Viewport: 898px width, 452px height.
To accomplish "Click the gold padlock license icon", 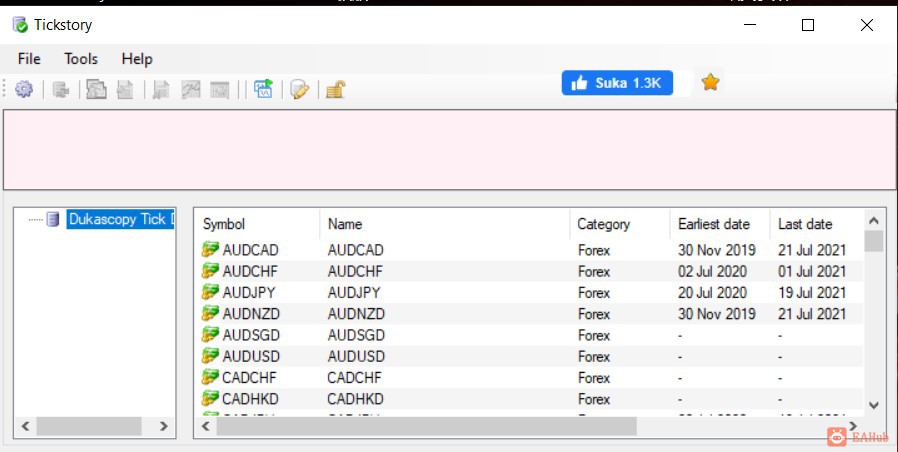I will (336, 89).
